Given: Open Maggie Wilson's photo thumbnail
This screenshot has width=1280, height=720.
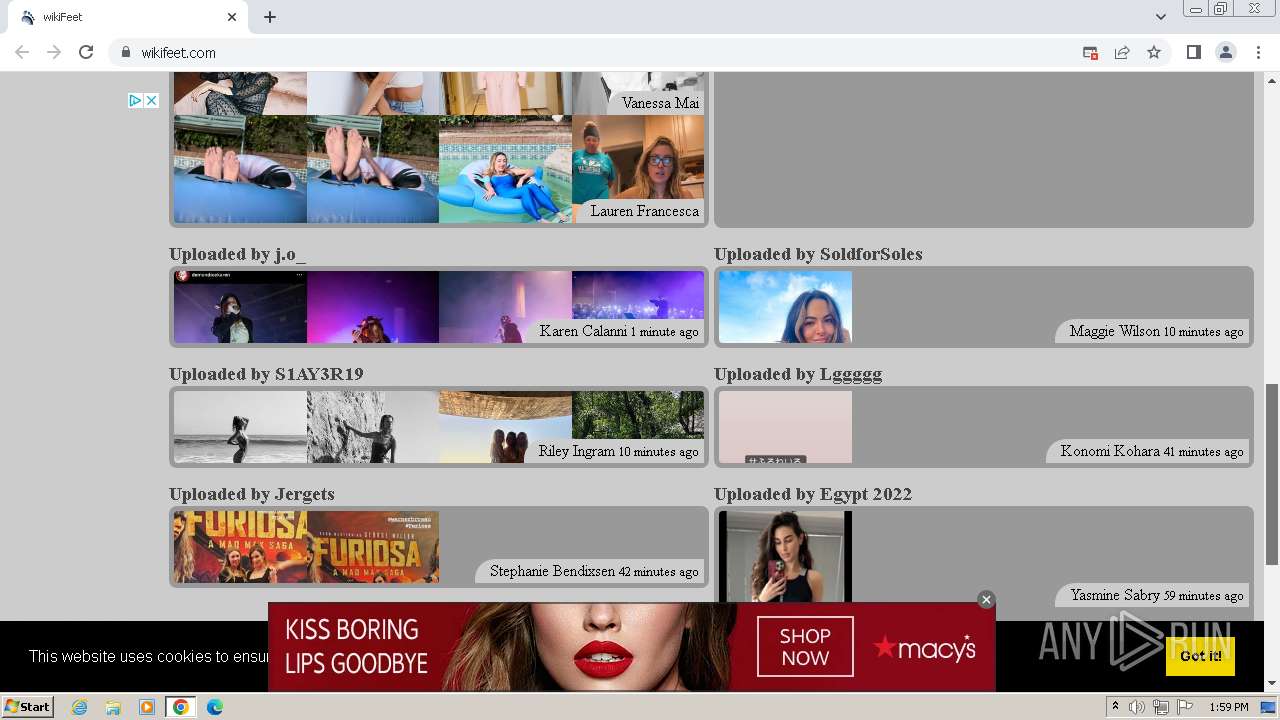Looking at the screenshot, I should (785, 307).
